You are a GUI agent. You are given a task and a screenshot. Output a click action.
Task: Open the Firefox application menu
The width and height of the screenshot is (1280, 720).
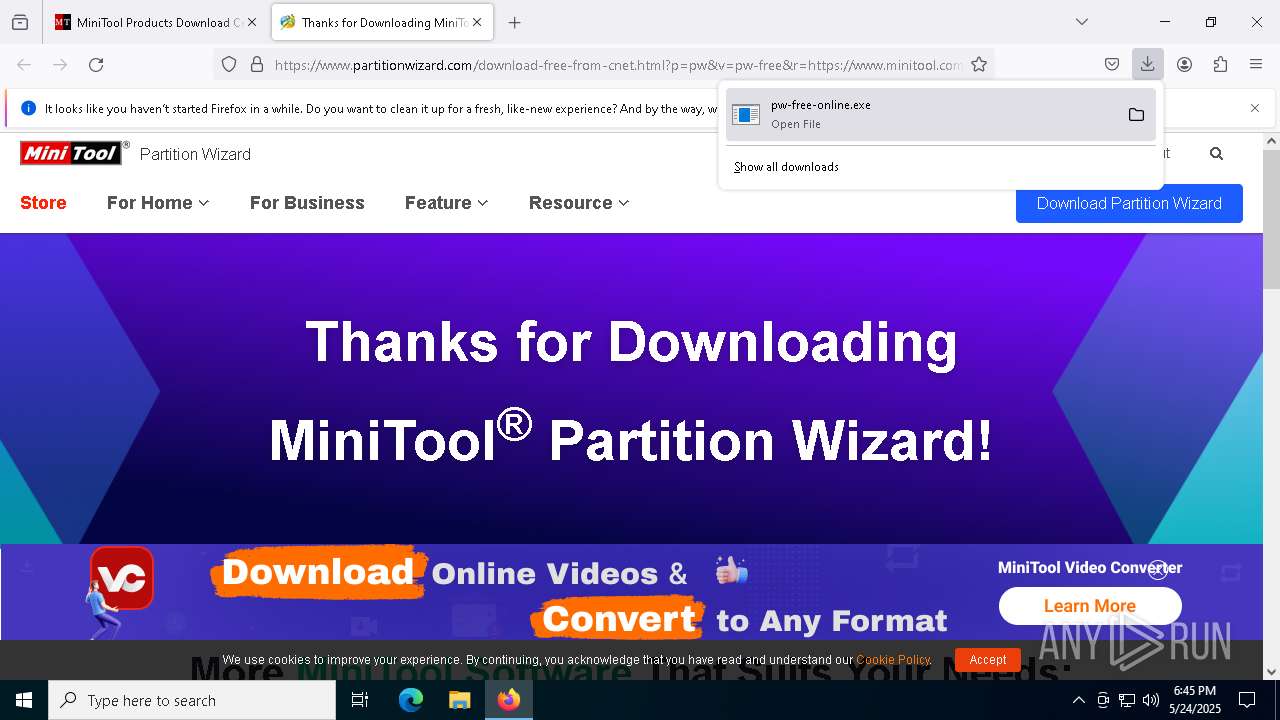pyautogui.click(x=1256, y=65)
